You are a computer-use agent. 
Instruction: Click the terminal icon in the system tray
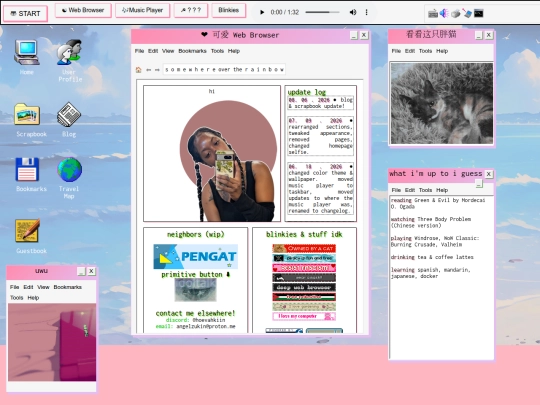pyautogui.click(x=479, y=13)
